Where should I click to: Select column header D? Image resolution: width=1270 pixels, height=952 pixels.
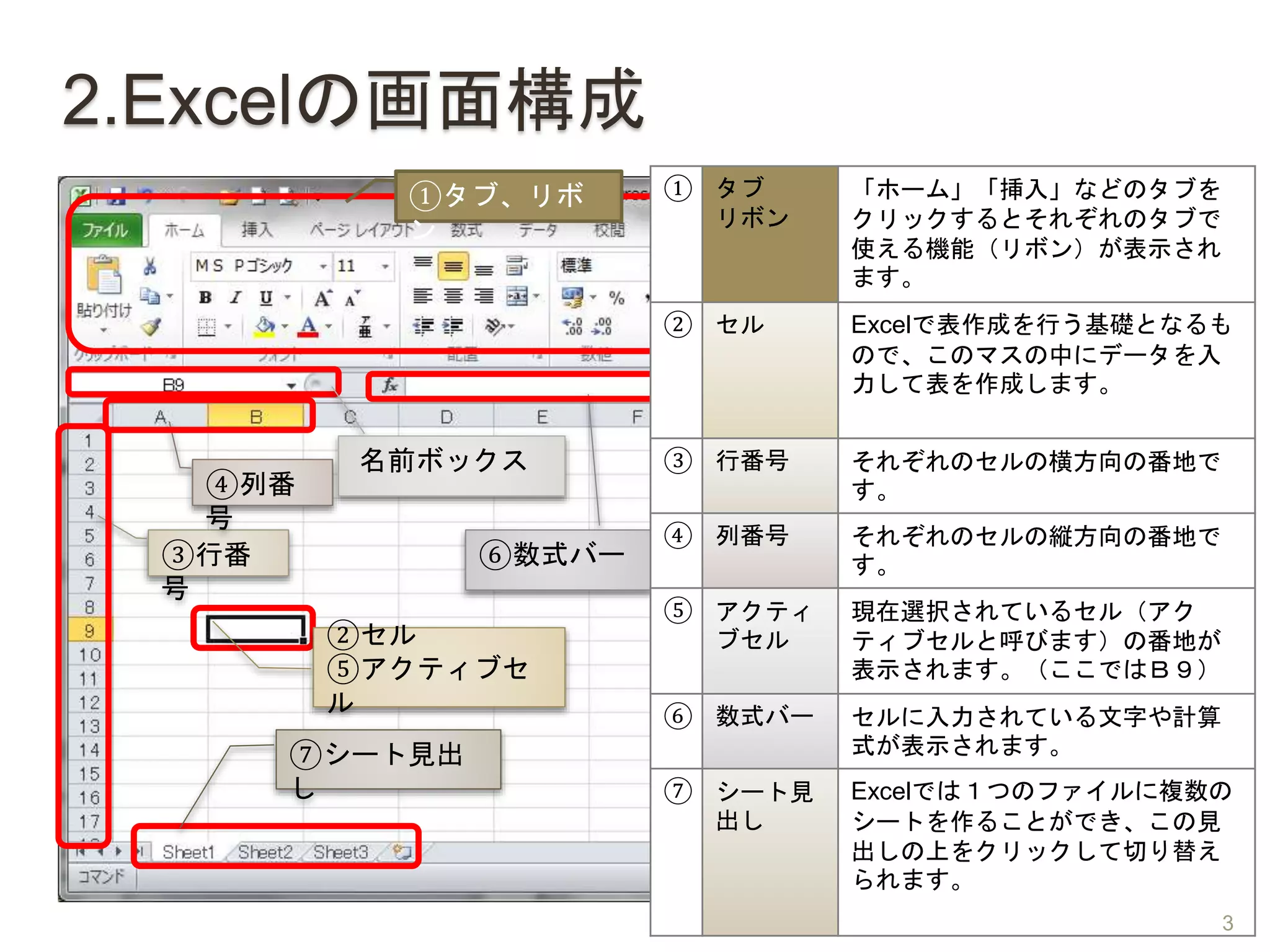coord(446,417)
